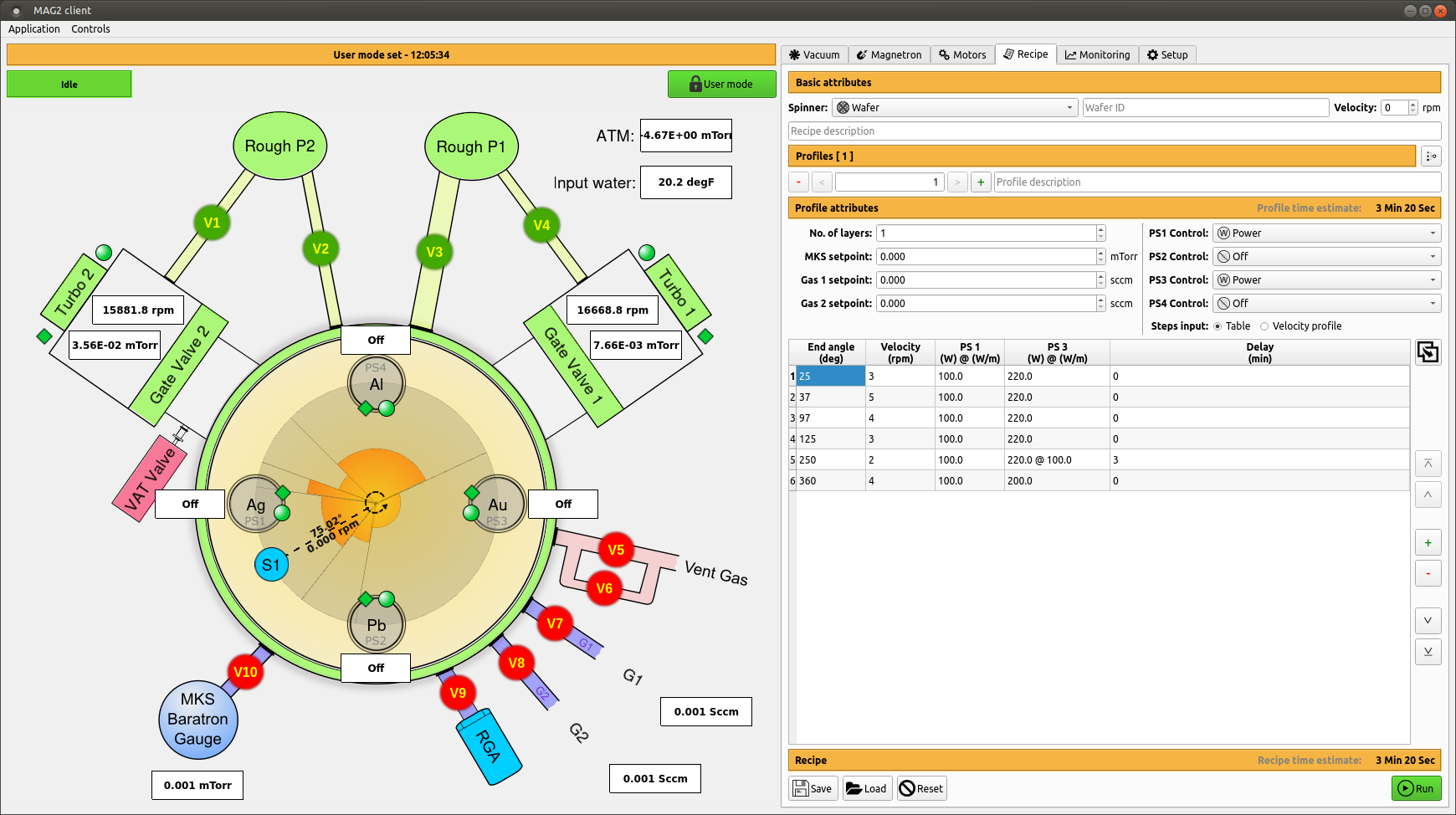Open the Spinner Wafer dropdown

[955, 108]
